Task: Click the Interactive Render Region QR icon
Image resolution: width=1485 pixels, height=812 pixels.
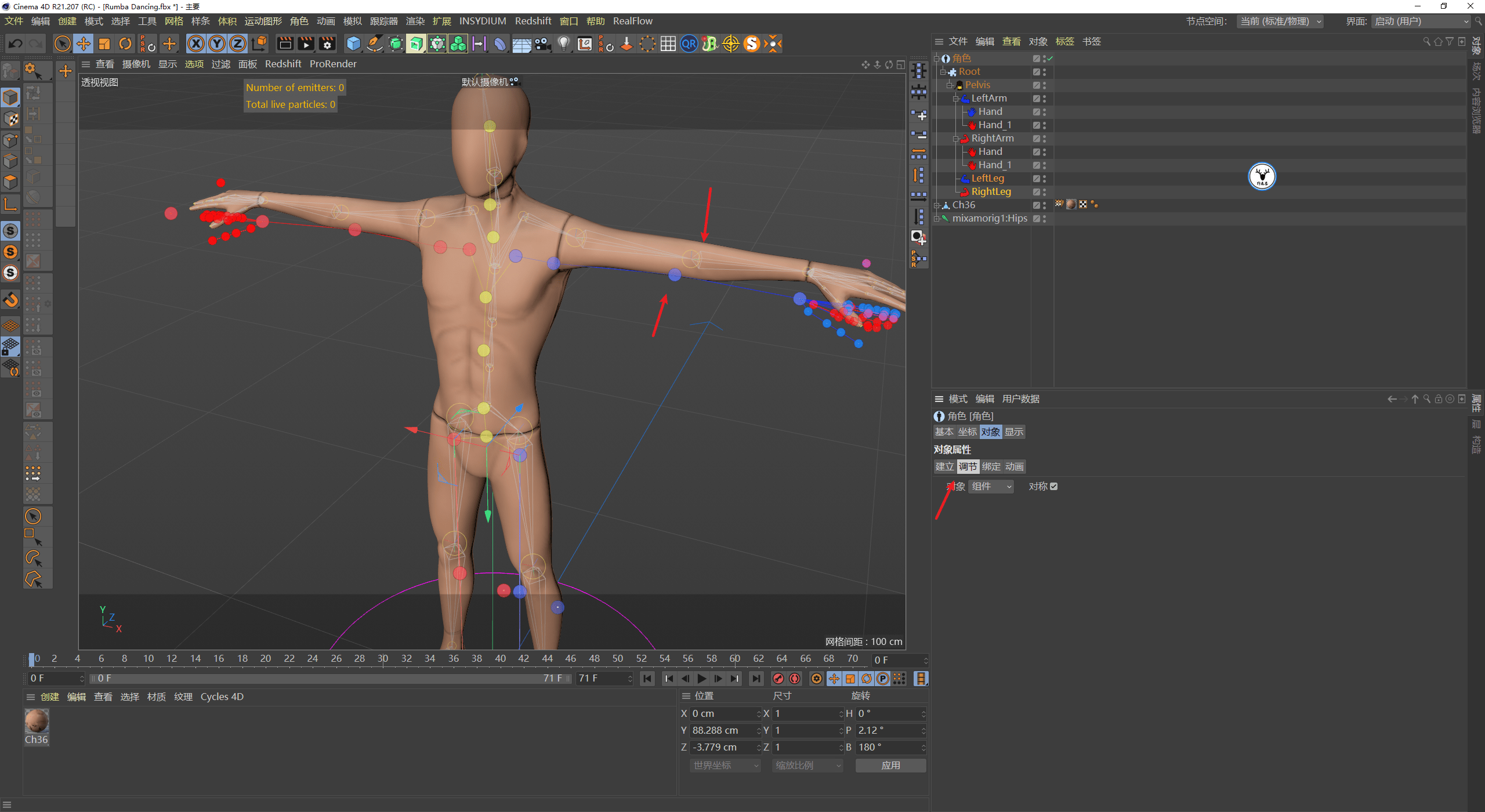Action: [x=689, y=43]
